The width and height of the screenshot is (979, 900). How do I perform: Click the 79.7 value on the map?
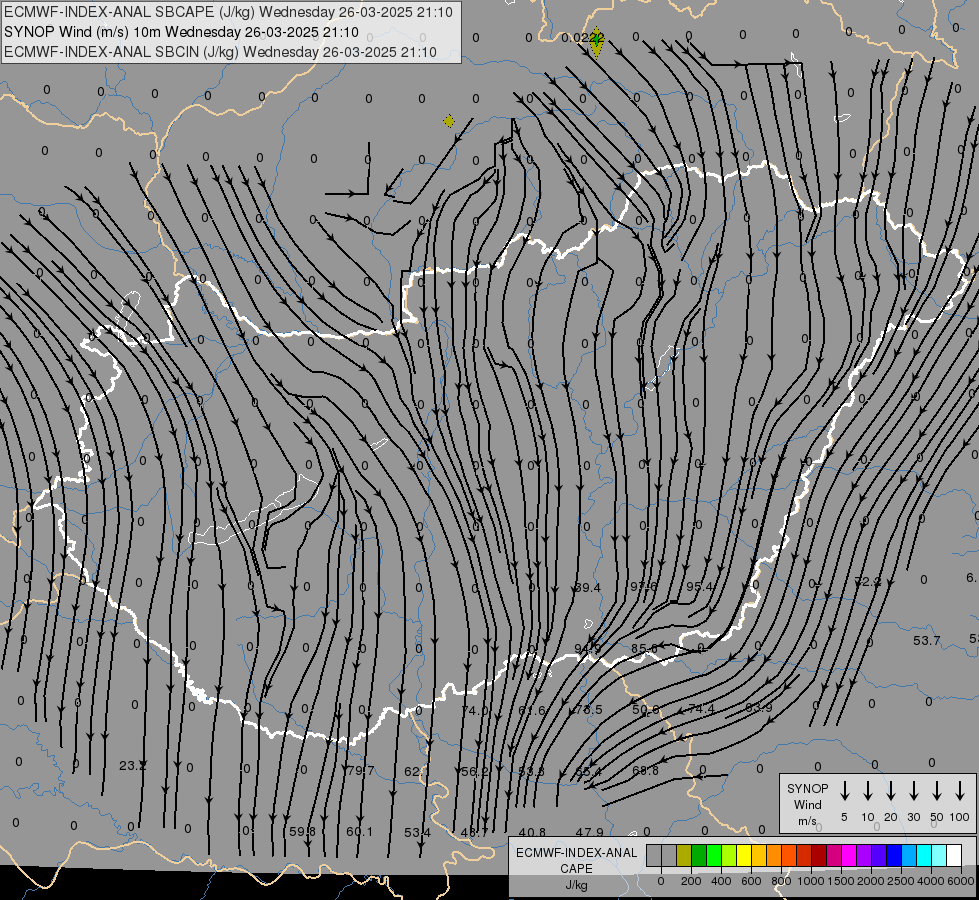pos(360,771)
